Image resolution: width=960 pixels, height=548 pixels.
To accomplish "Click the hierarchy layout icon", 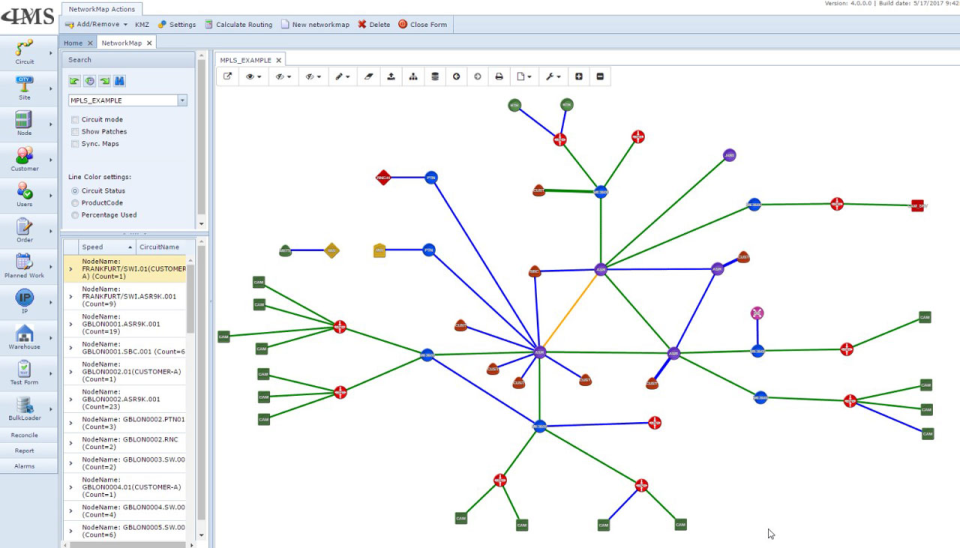I will tap(413, 77).
